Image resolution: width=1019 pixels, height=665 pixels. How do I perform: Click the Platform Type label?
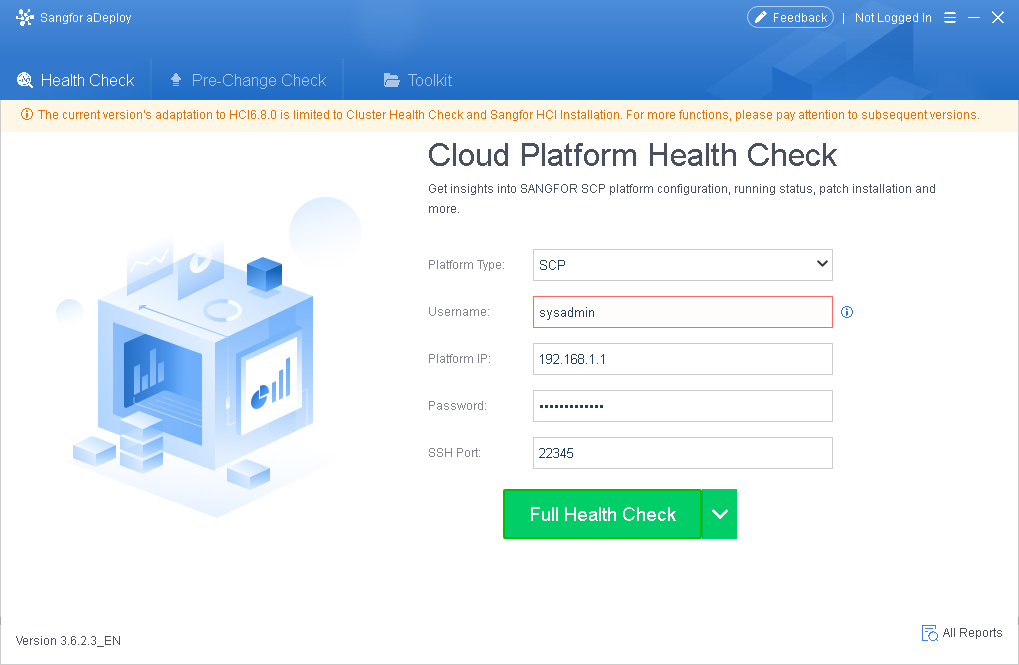[466, 265]
